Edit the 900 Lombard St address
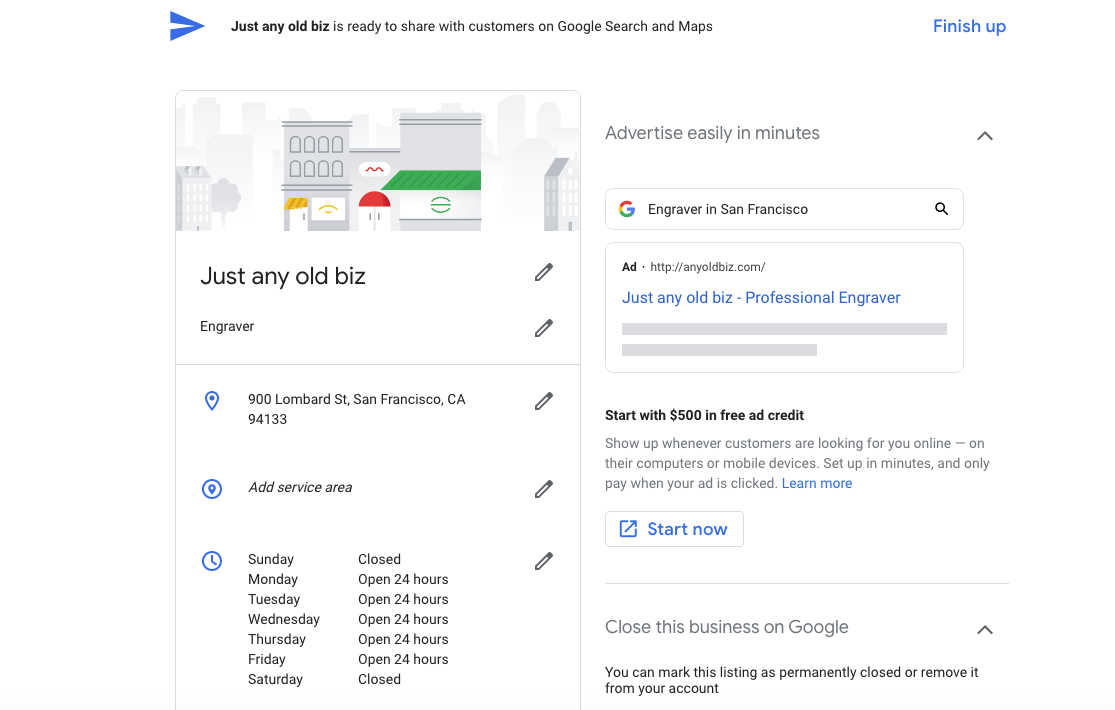1115x710 pixels. point(544,401)
